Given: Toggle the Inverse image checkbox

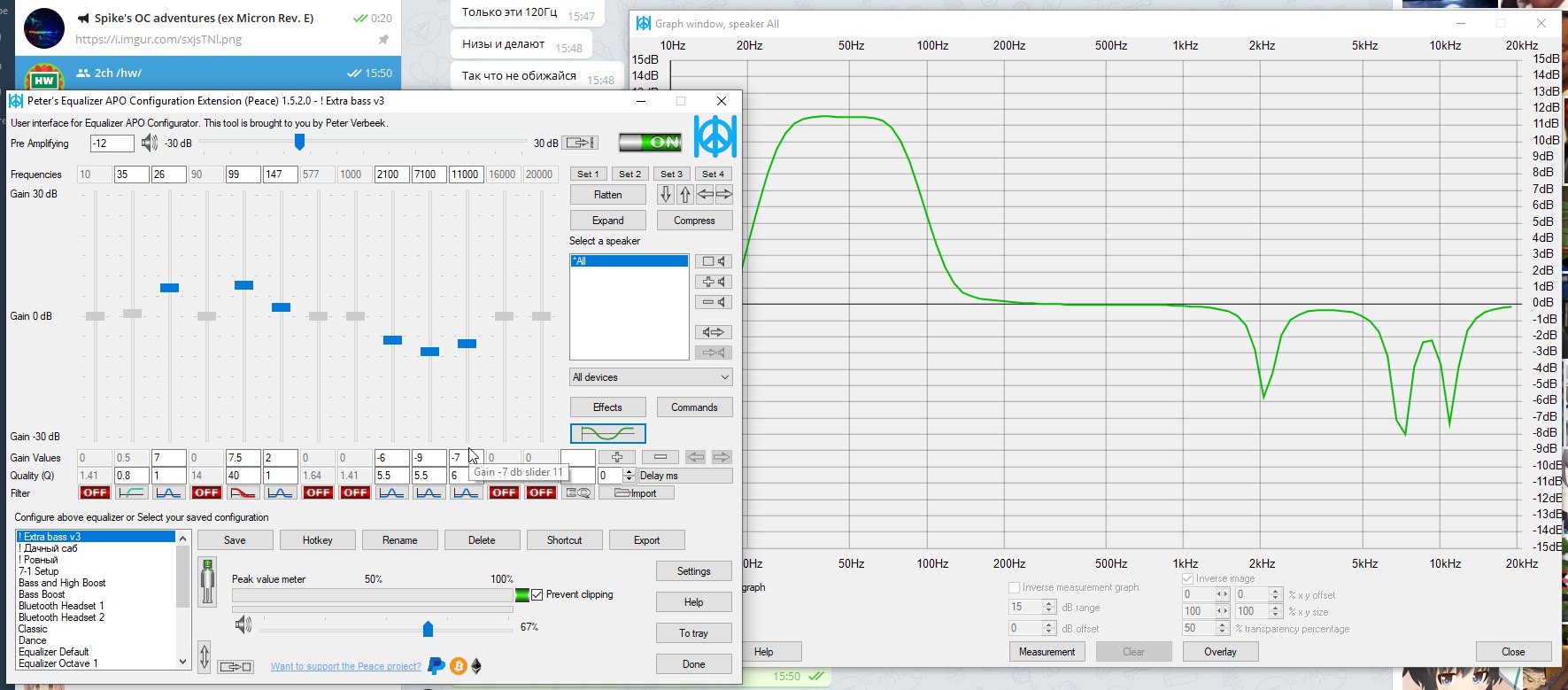Looking at the screenshot, I should point(1188,578).
